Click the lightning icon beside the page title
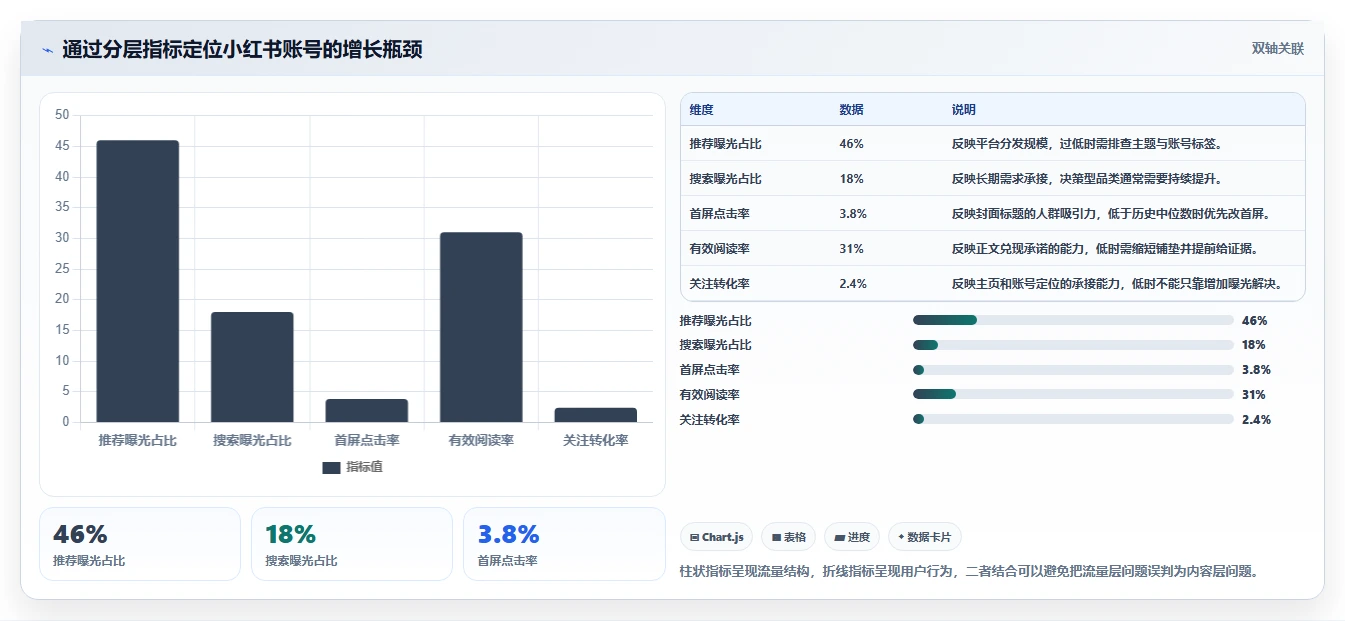Screen dimensions: 1345x621 click(48, 50)
